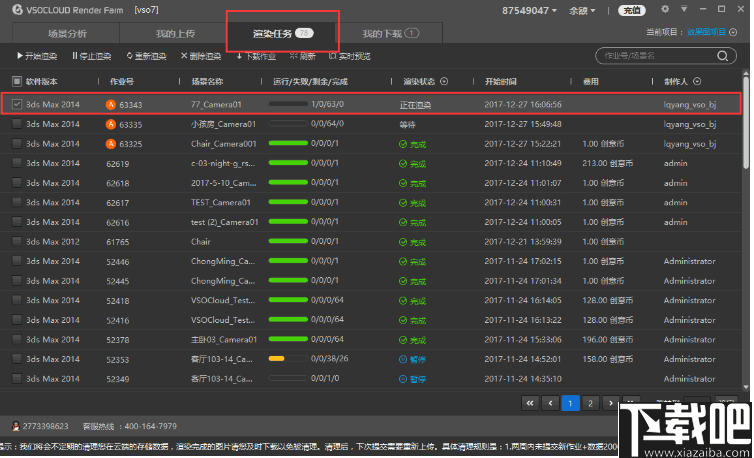Click the 停止渲染 (stop render) pause button

[91, 56]
